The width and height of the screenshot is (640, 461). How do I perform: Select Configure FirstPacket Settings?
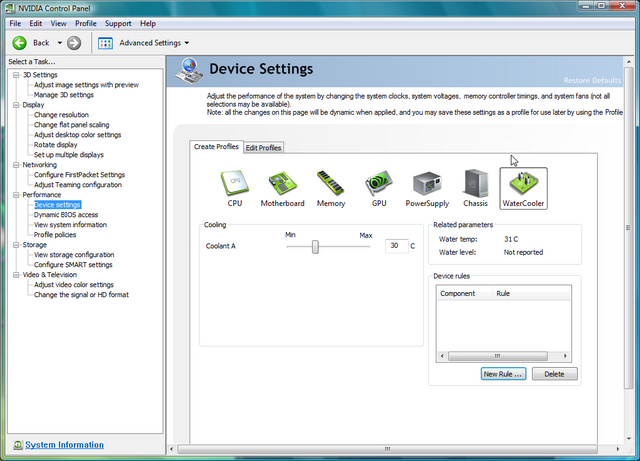tap(79, 175)
